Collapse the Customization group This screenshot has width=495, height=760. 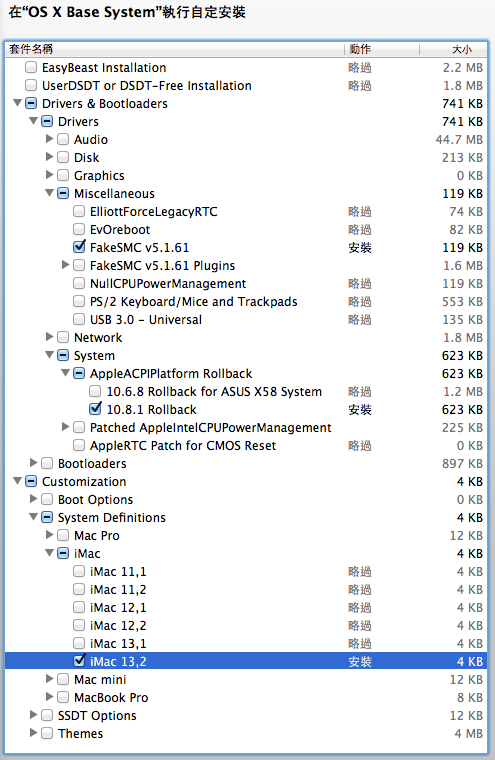pyautogui.click(x=17, y=481)
